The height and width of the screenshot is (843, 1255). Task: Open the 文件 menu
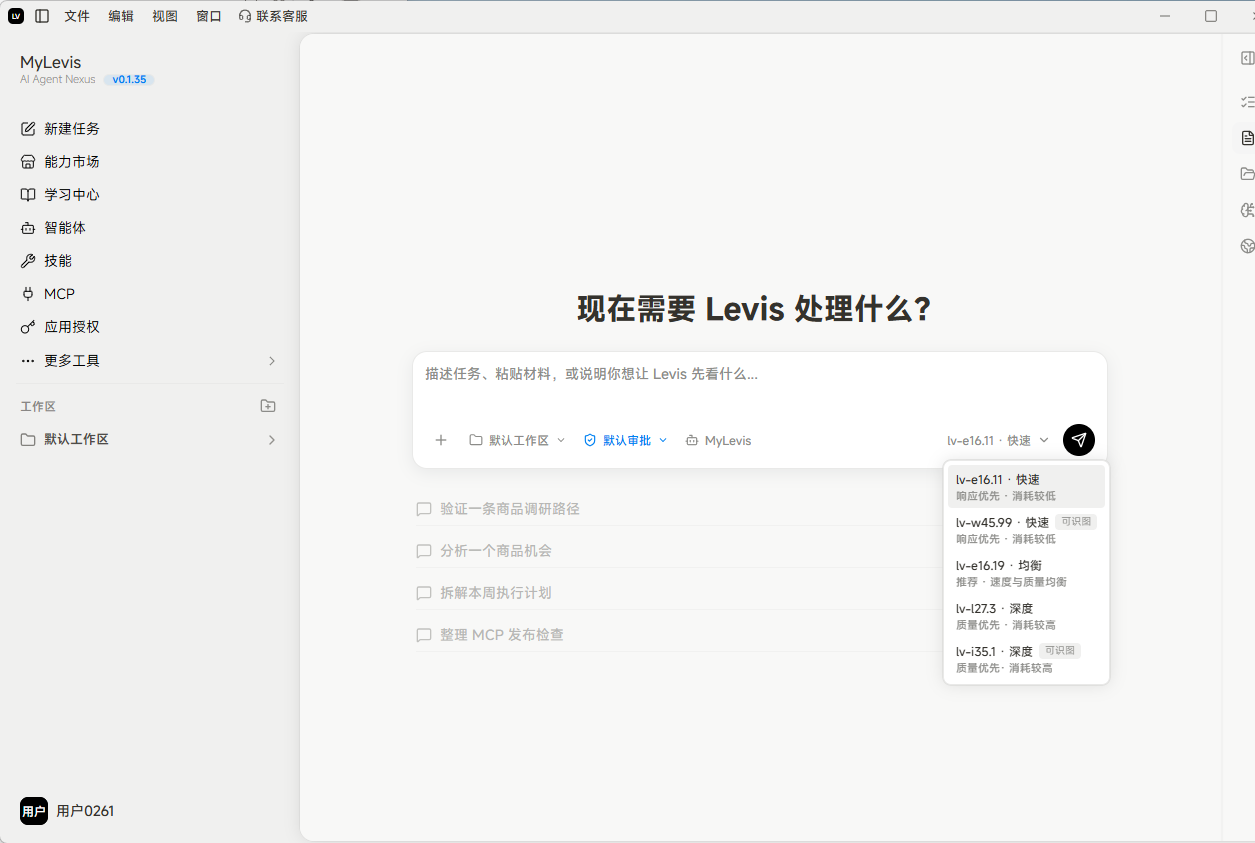(x=77, y=16)
